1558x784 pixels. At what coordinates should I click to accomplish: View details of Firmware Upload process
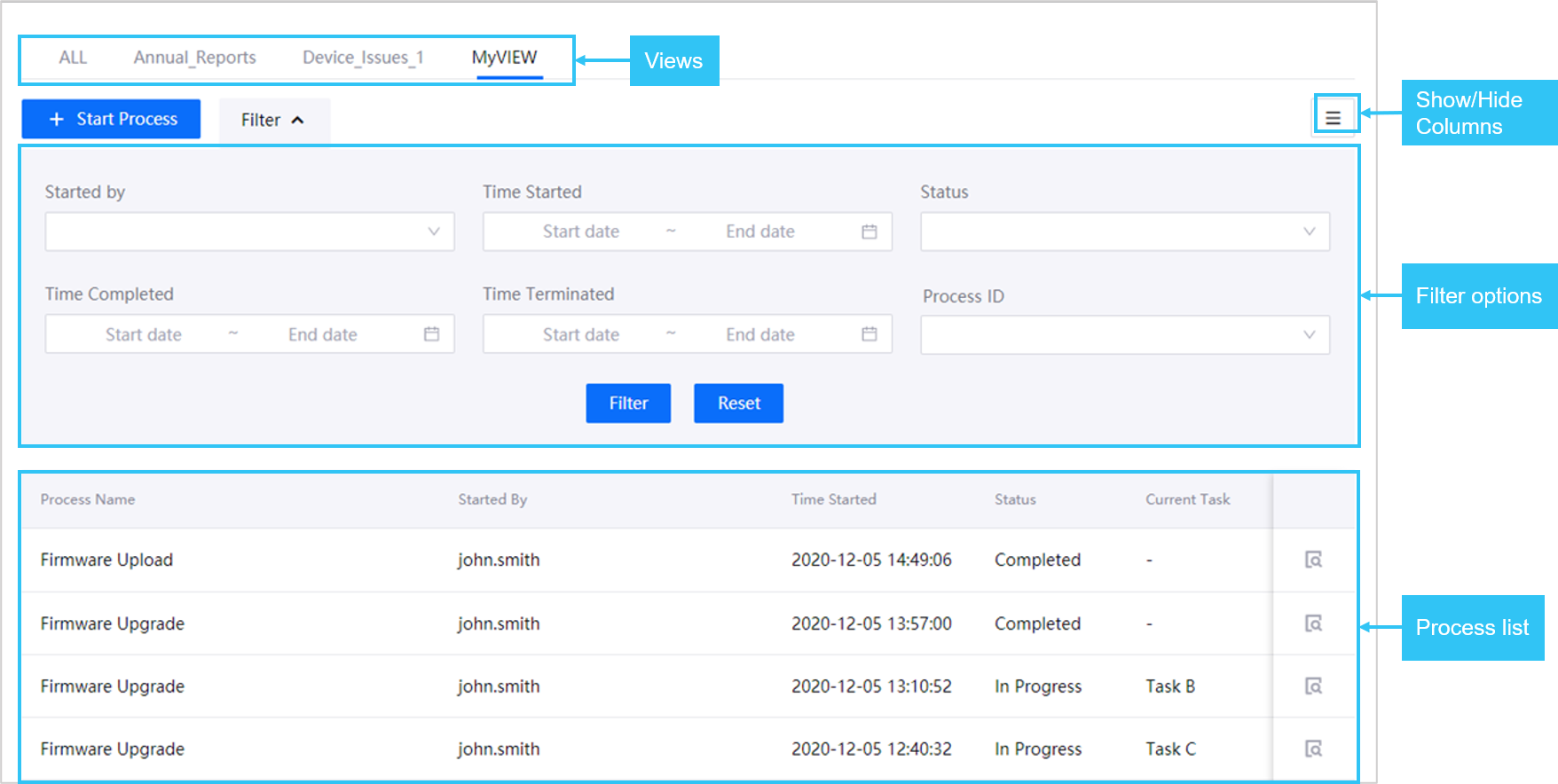[x=1313, y=560]
